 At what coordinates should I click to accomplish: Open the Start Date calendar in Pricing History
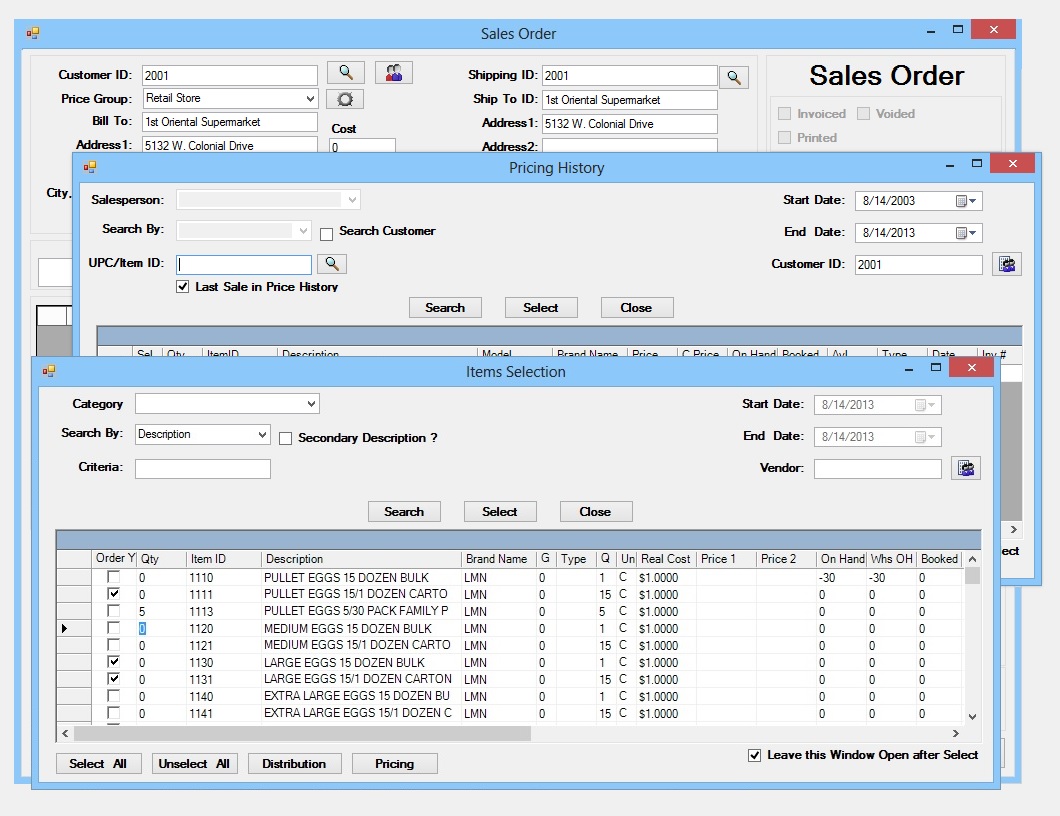tap(965, 201)
